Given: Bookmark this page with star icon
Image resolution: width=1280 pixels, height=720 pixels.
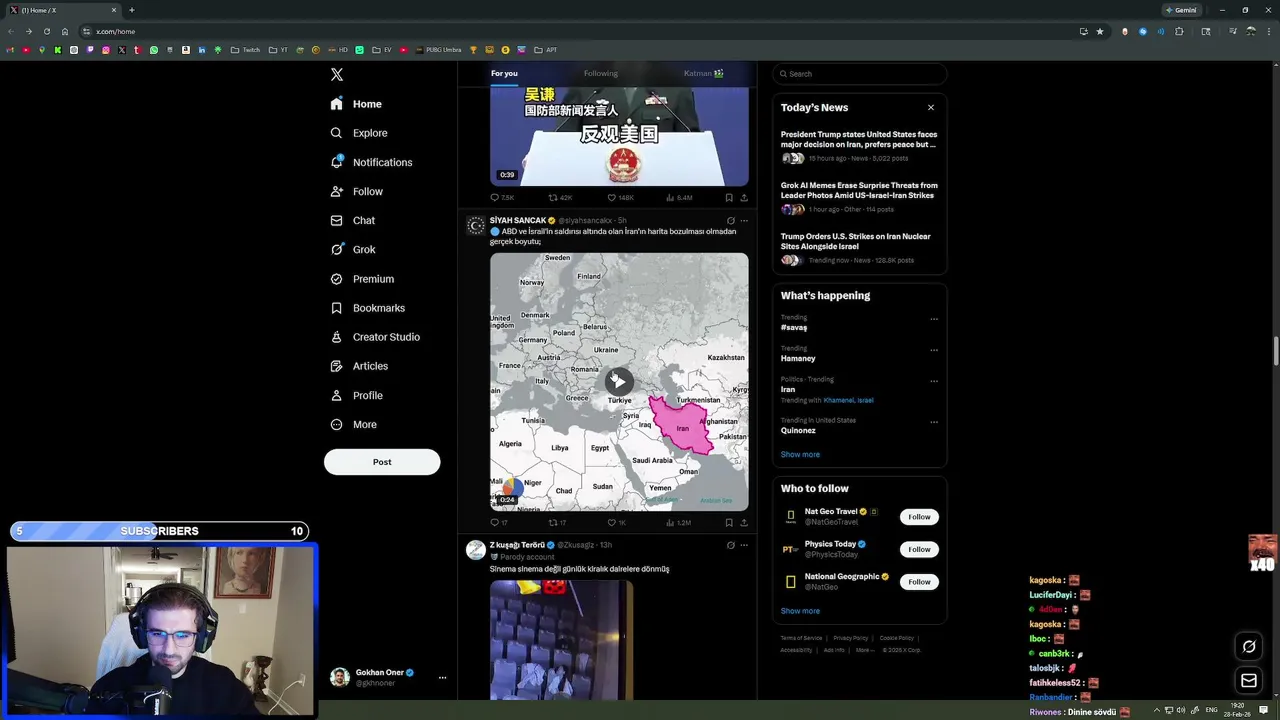Looking at the screenshot, I should tap(1100, 31).
